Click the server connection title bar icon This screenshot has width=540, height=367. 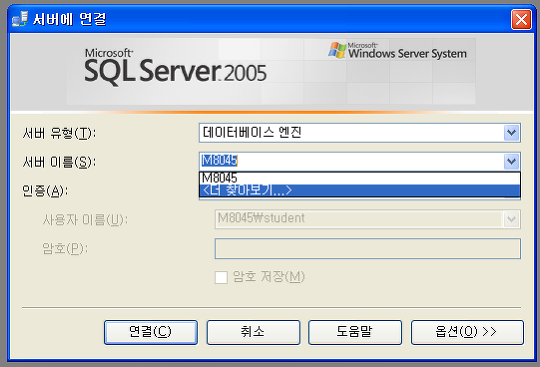[x=19, y=19]
